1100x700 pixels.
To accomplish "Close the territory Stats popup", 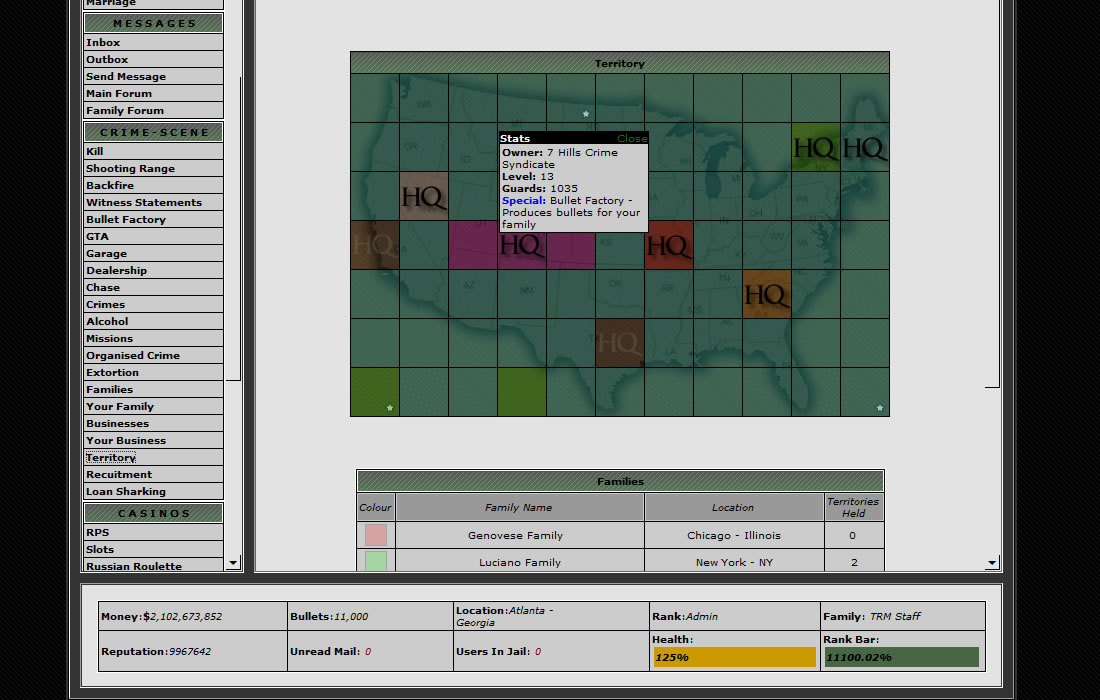I will (x=631, y=139).
